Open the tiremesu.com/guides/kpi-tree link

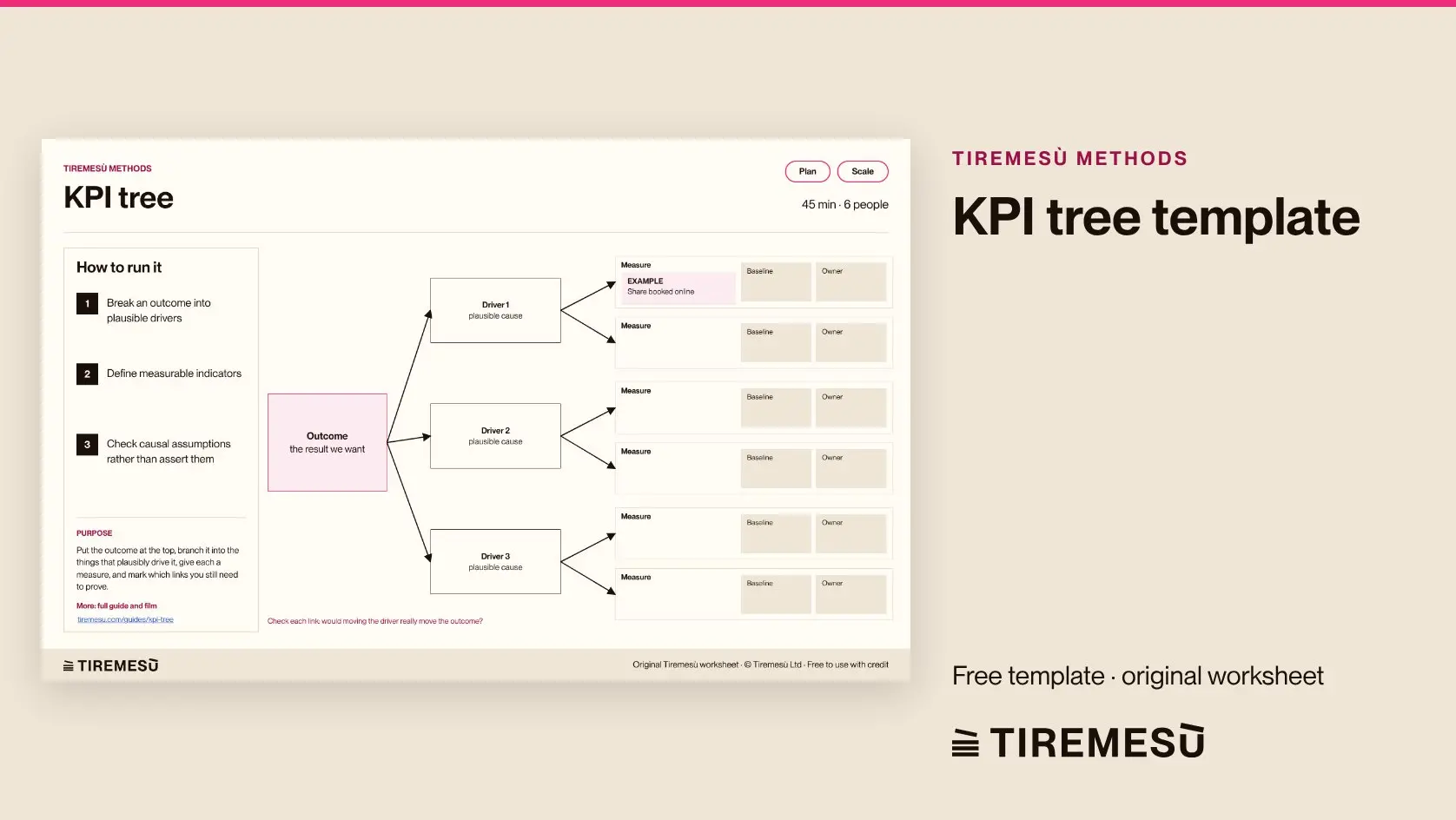point(125,619)
